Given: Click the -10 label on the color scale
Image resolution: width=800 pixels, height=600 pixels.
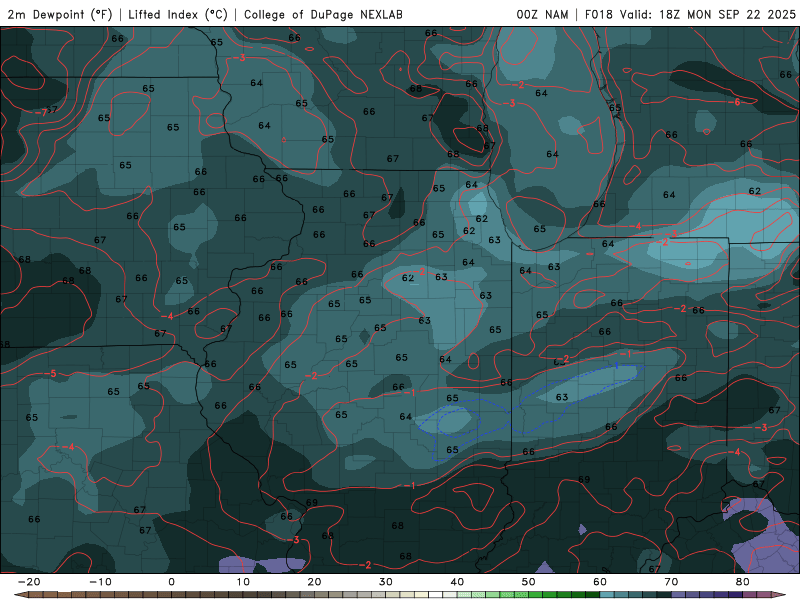Looking at the screenshot, I should coord(100,582).
